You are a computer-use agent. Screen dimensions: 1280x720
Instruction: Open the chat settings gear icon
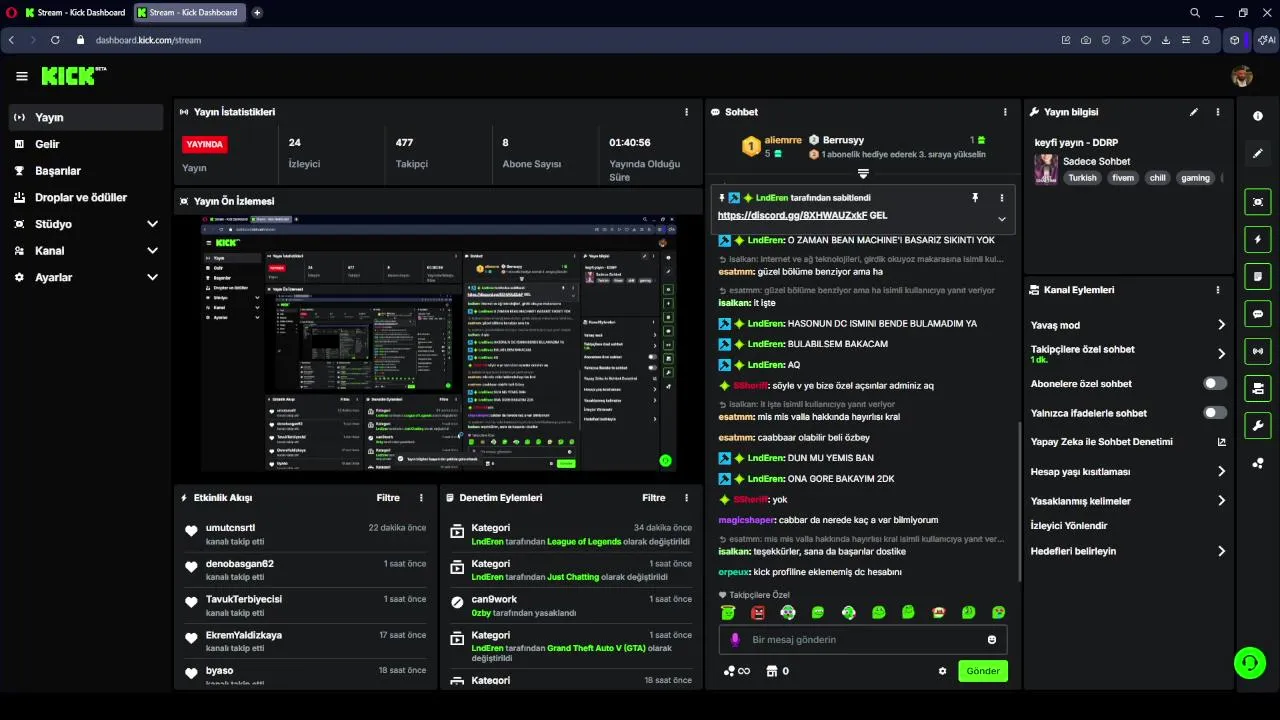[x=942, y=671]
